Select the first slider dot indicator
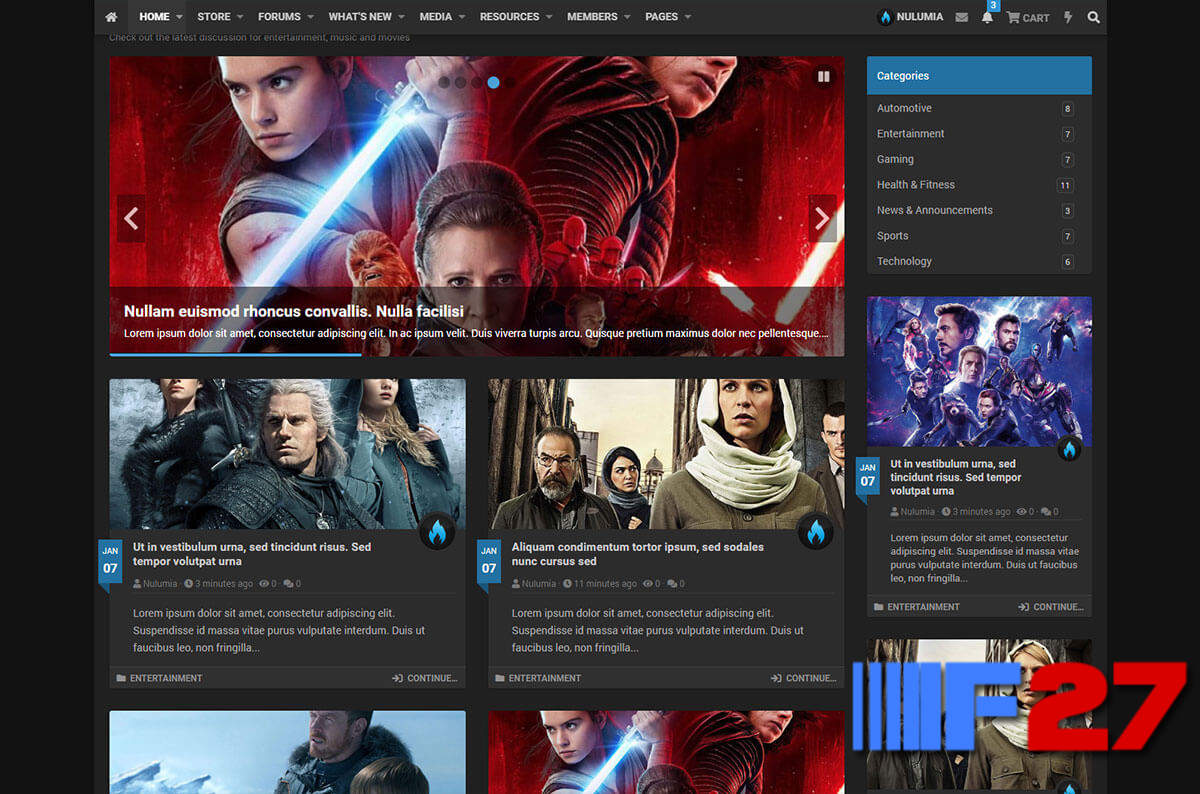Viewport: 1200px width, 794px height. point(444,82)
